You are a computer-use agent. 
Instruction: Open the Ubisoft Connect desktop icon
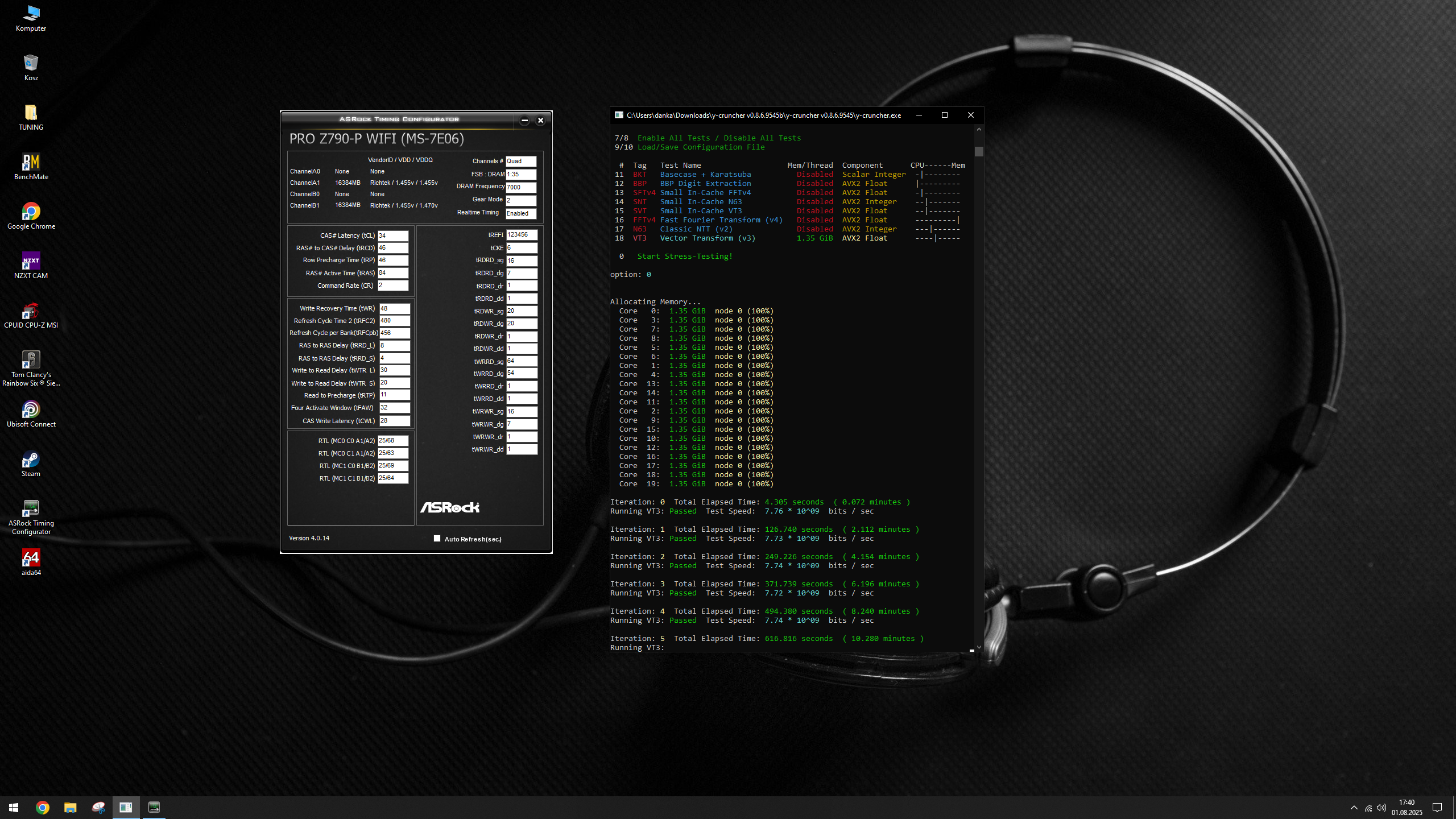(31, 410)
